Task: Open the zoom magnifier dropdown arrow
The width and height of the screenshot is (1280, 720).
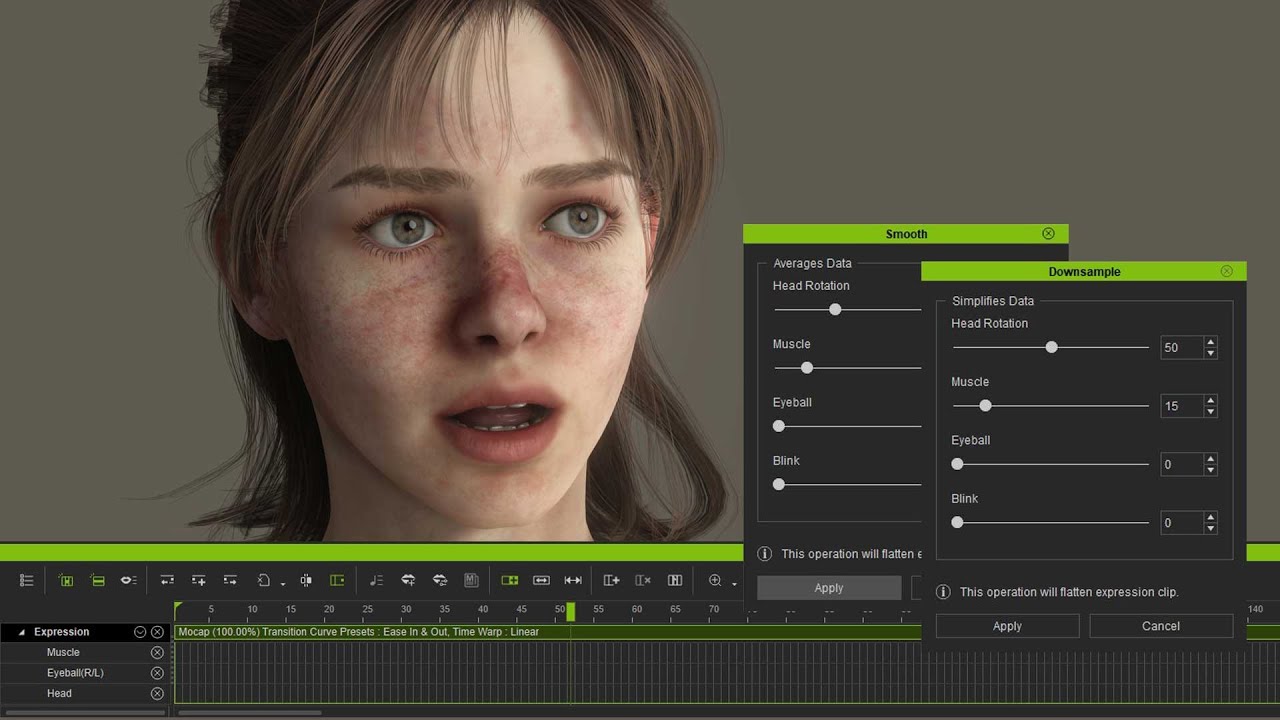Action: coord(734,583)
